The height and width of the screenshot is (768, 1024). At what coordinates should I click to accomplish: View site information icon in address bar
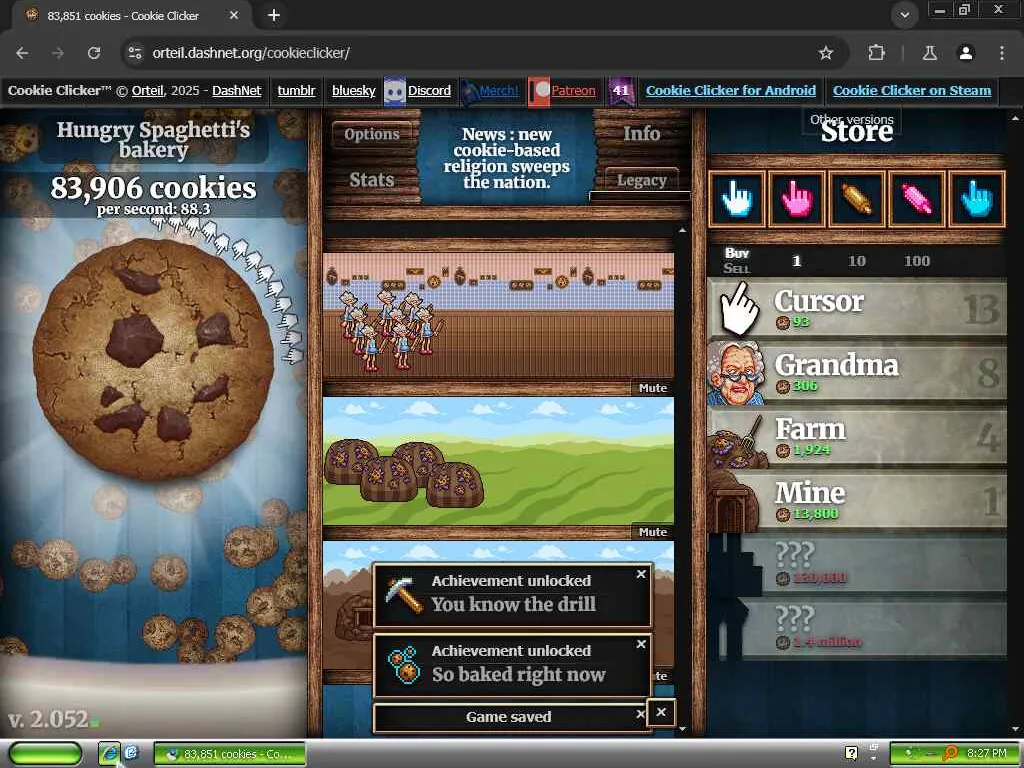click(x=135, y=53)
